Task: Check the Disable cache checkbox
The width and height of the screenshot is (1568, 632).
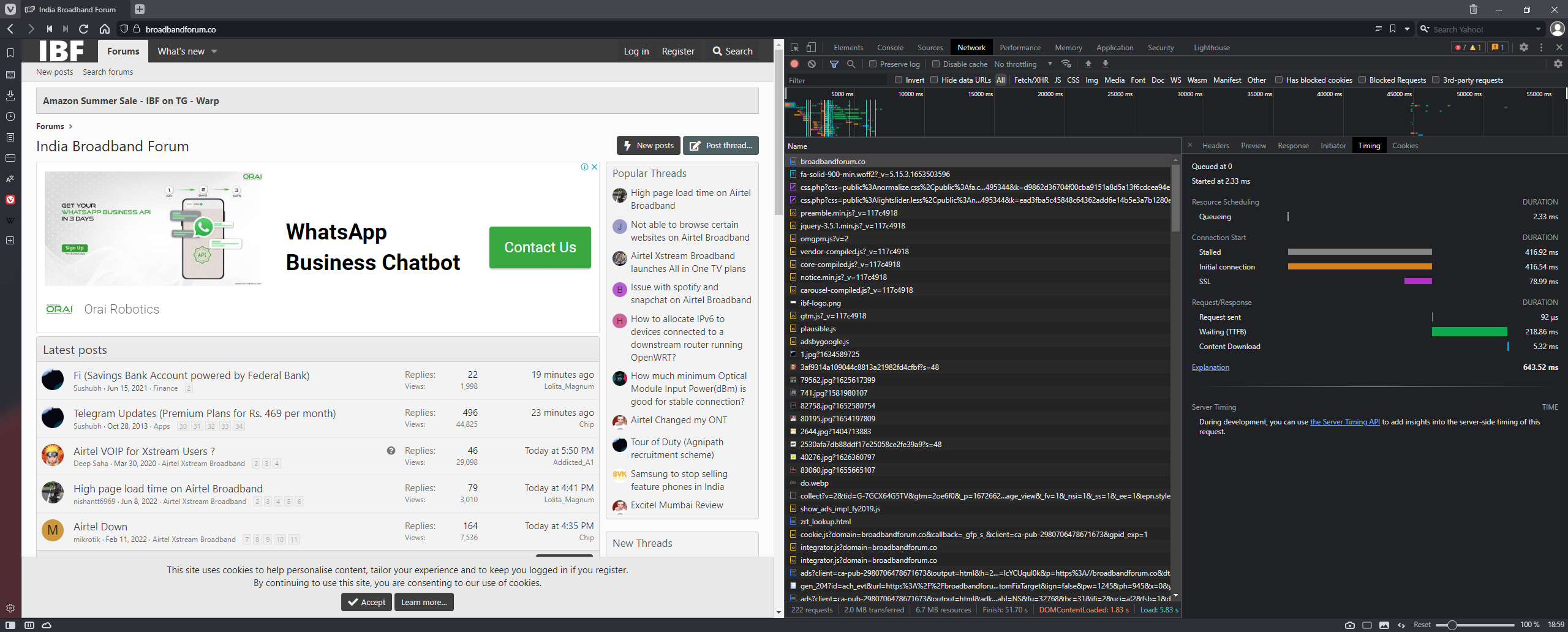Action: 936,64
